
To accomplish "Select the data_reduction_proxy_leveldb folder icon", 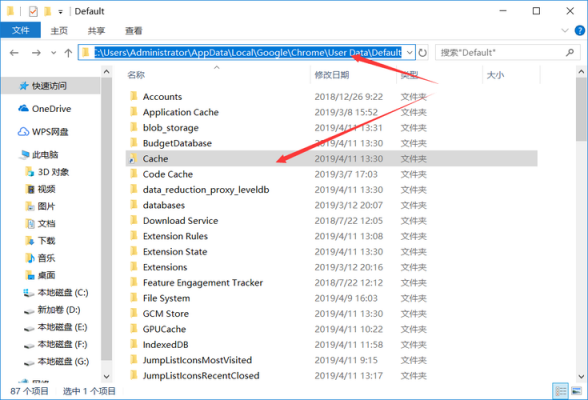I will tap(134, 189).
